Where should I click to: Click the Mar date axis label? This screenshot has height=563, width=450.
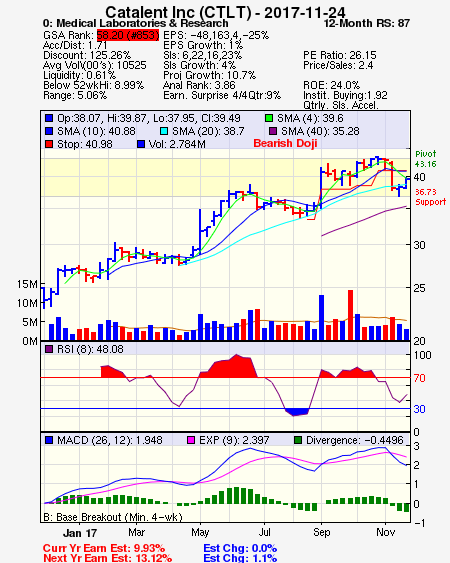tap(136, 532)
